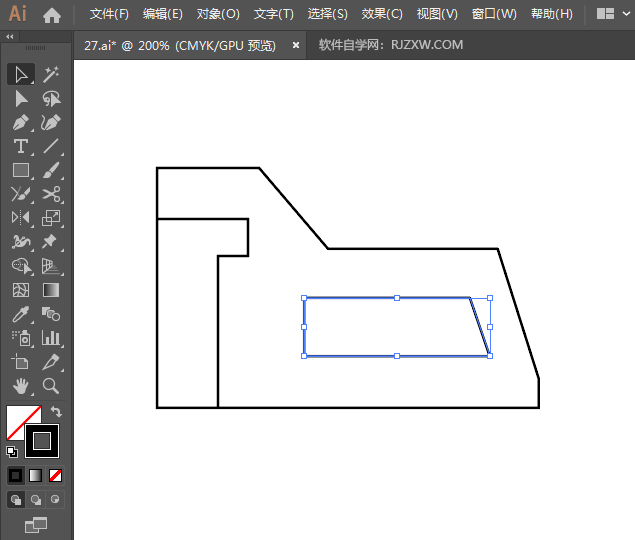Select the Magic Wand tool

pos(51,74)
